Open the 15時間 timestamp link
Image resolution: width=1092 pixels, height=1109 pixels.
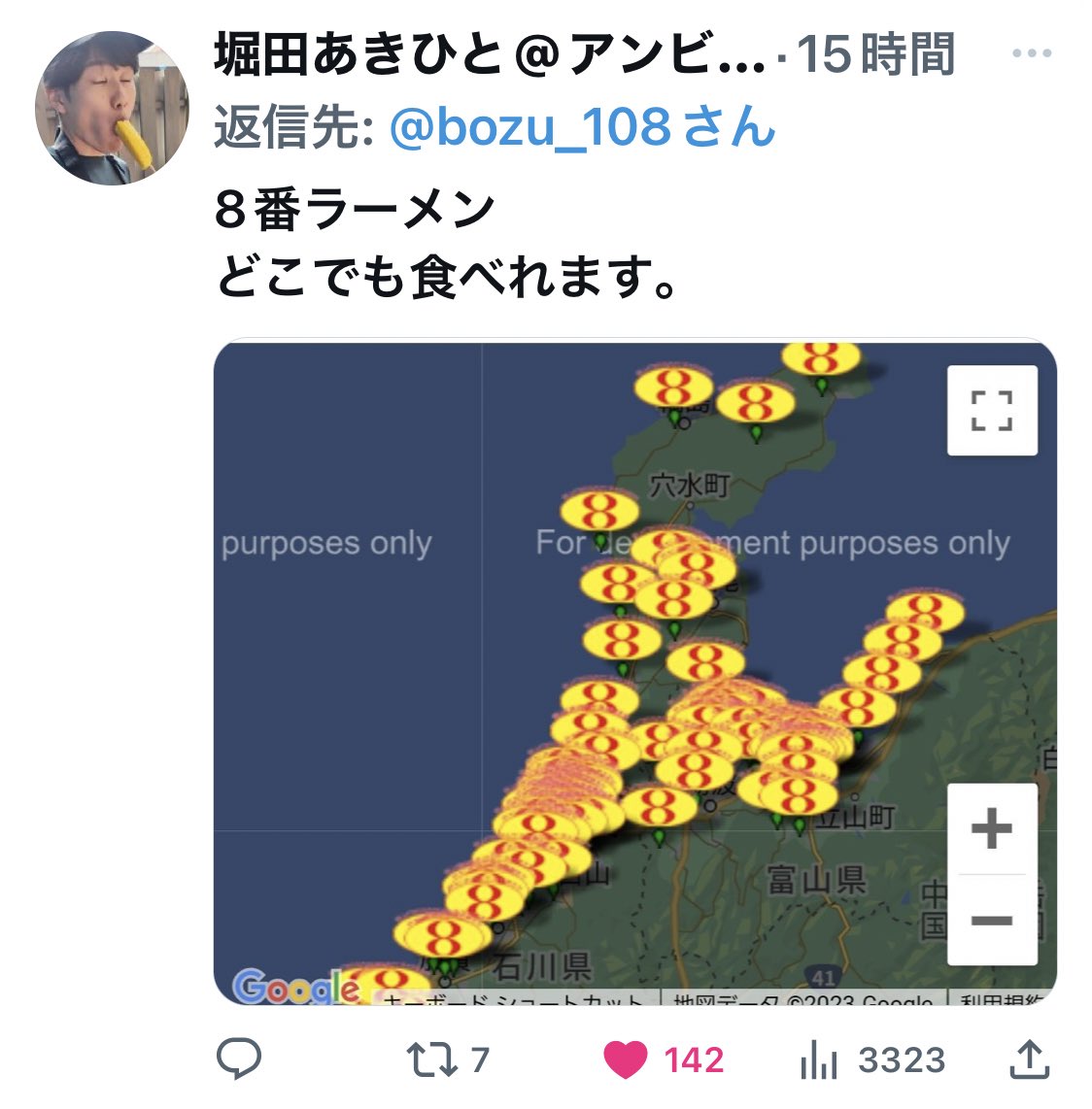pos(876,53)
